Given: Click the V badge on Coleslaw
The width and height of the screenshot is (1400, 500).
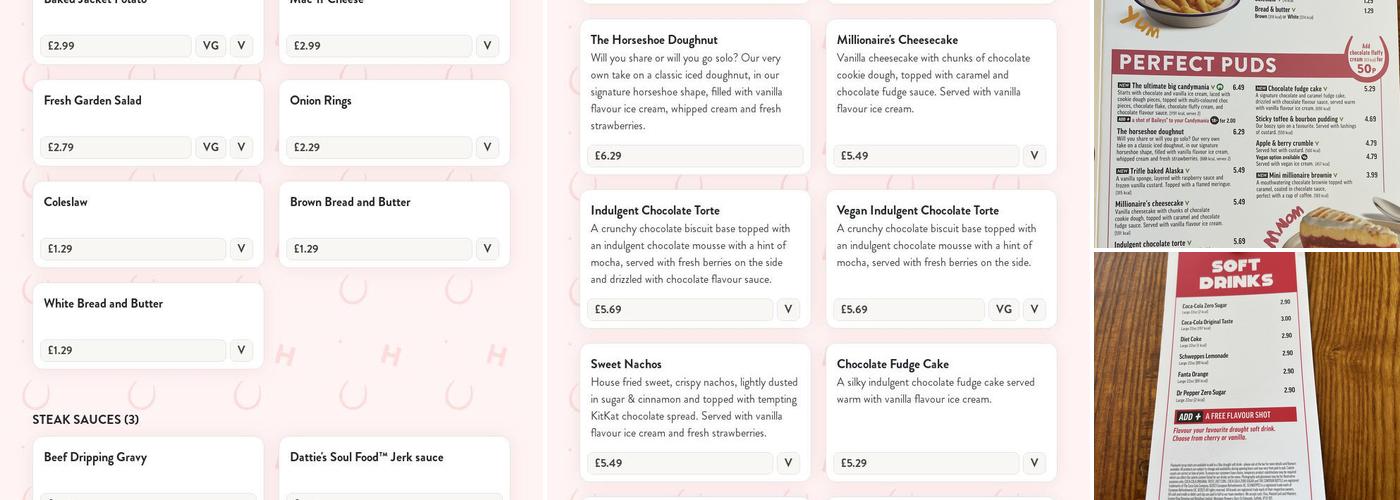Looking at the screenshot, I should click(241, 249).
